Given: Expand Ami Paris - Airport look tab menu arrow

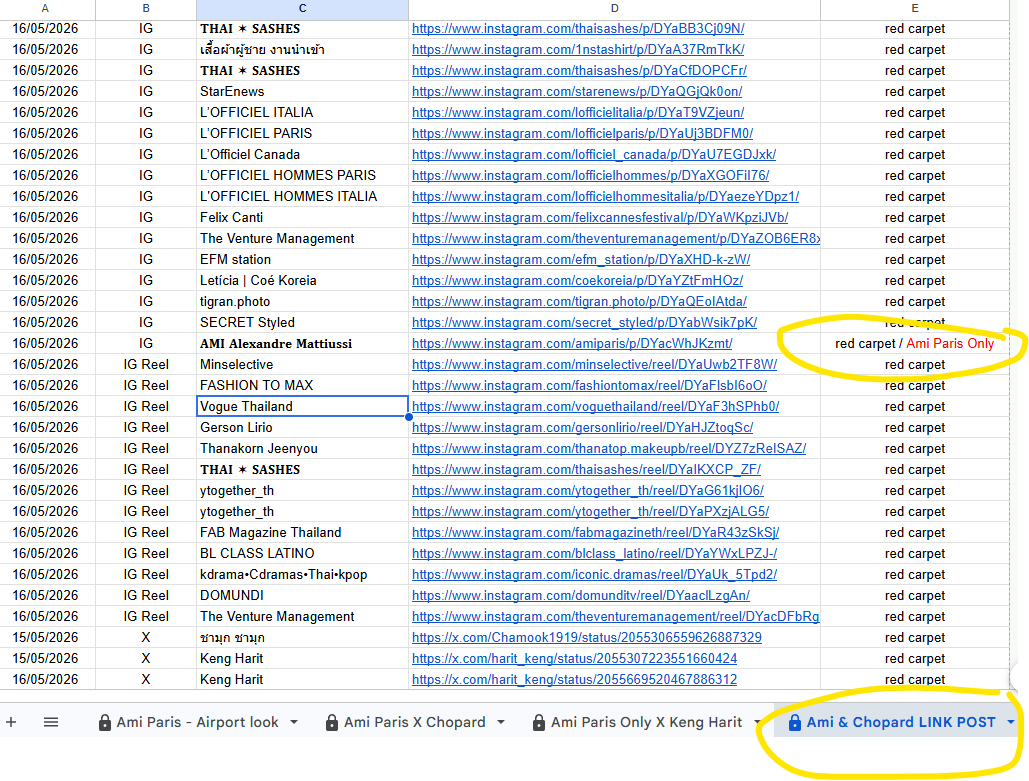Looking at the screenshot, I should [294, 722].
